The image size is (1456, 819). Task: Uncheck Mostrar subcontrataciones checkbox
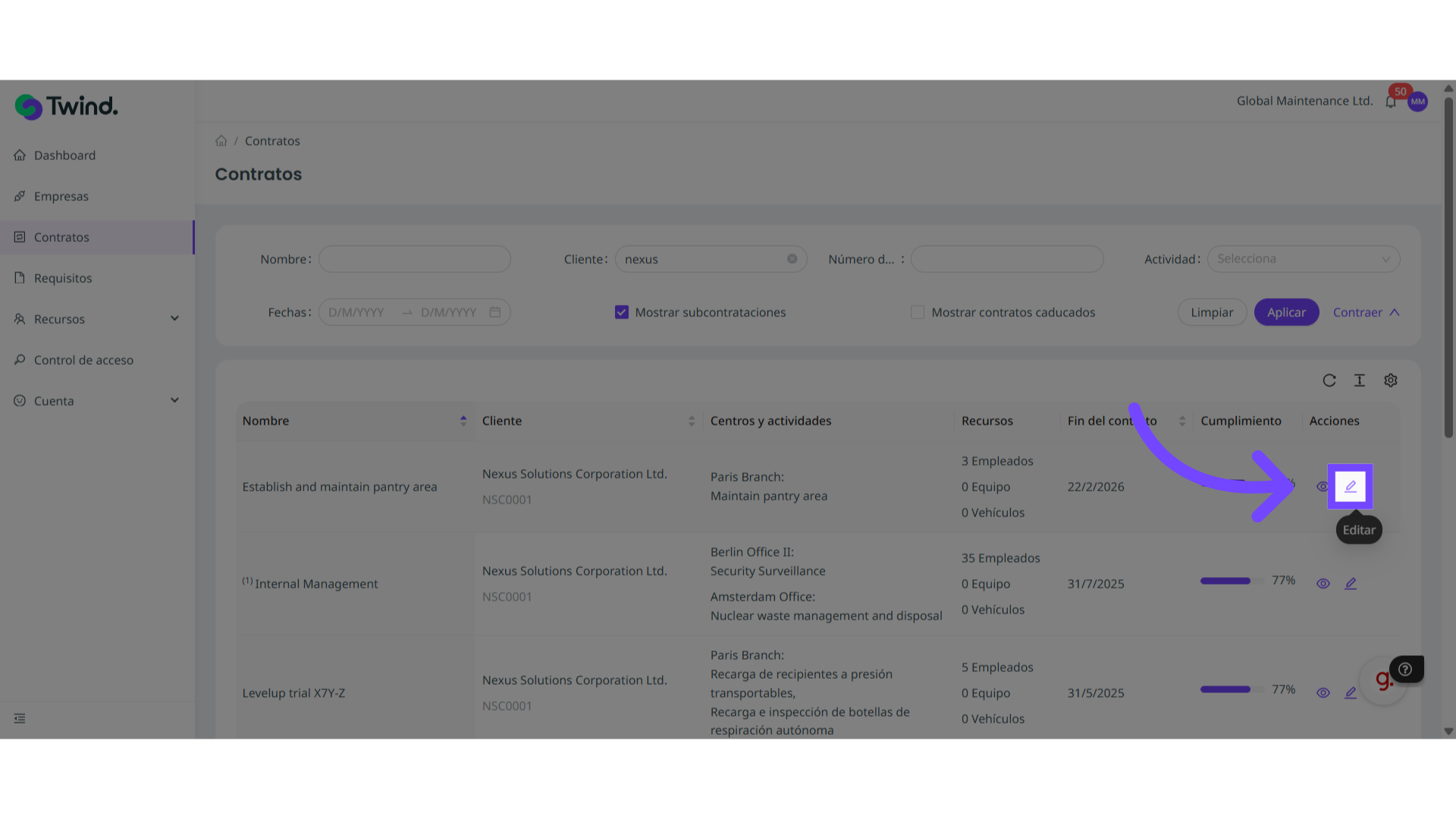click(x=621, y=312)
